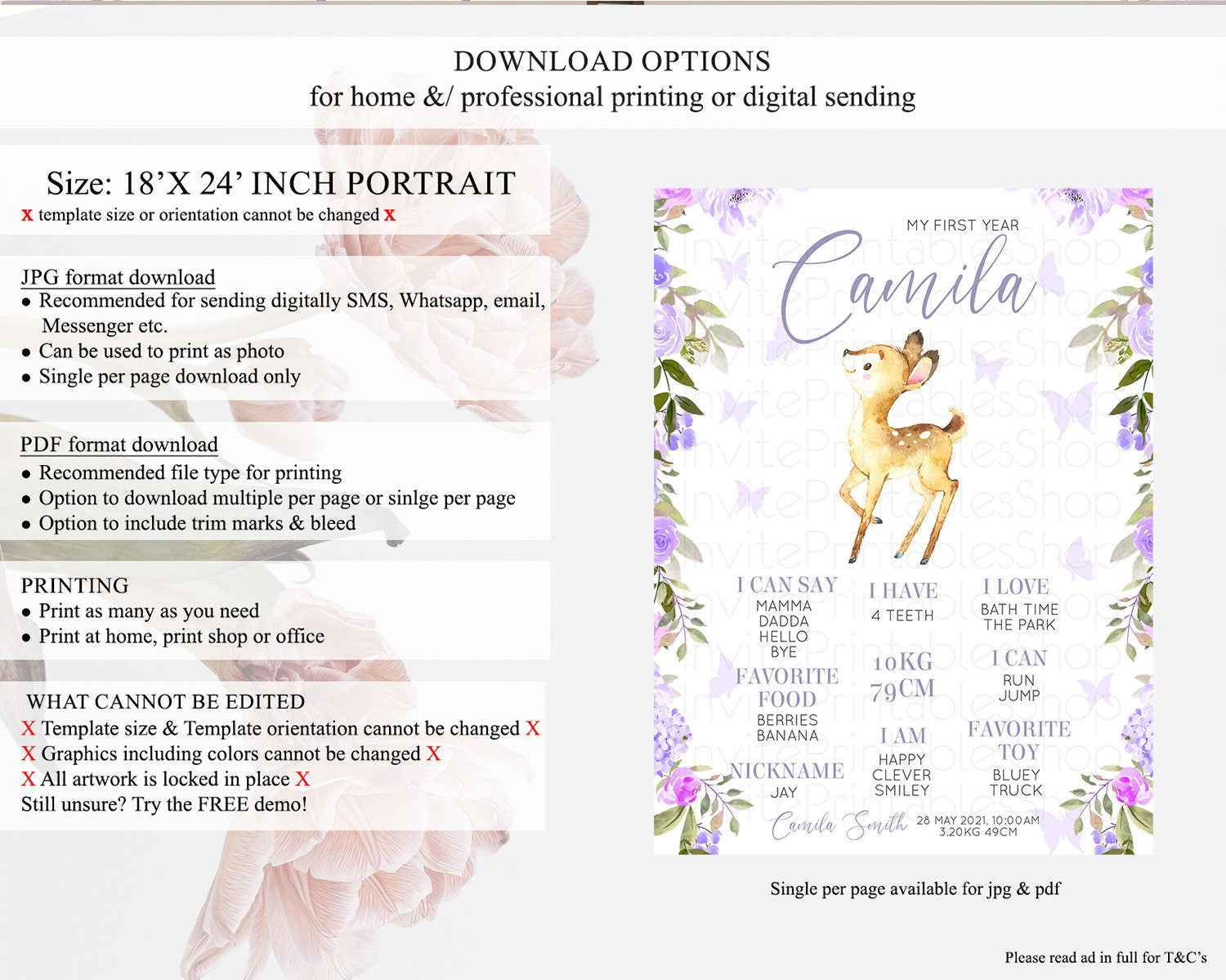The height and width of the screenshot is (980, 1226).
Task: Click the purple flower in poster's bottom-left corner
Action: (x=685, y=793)
